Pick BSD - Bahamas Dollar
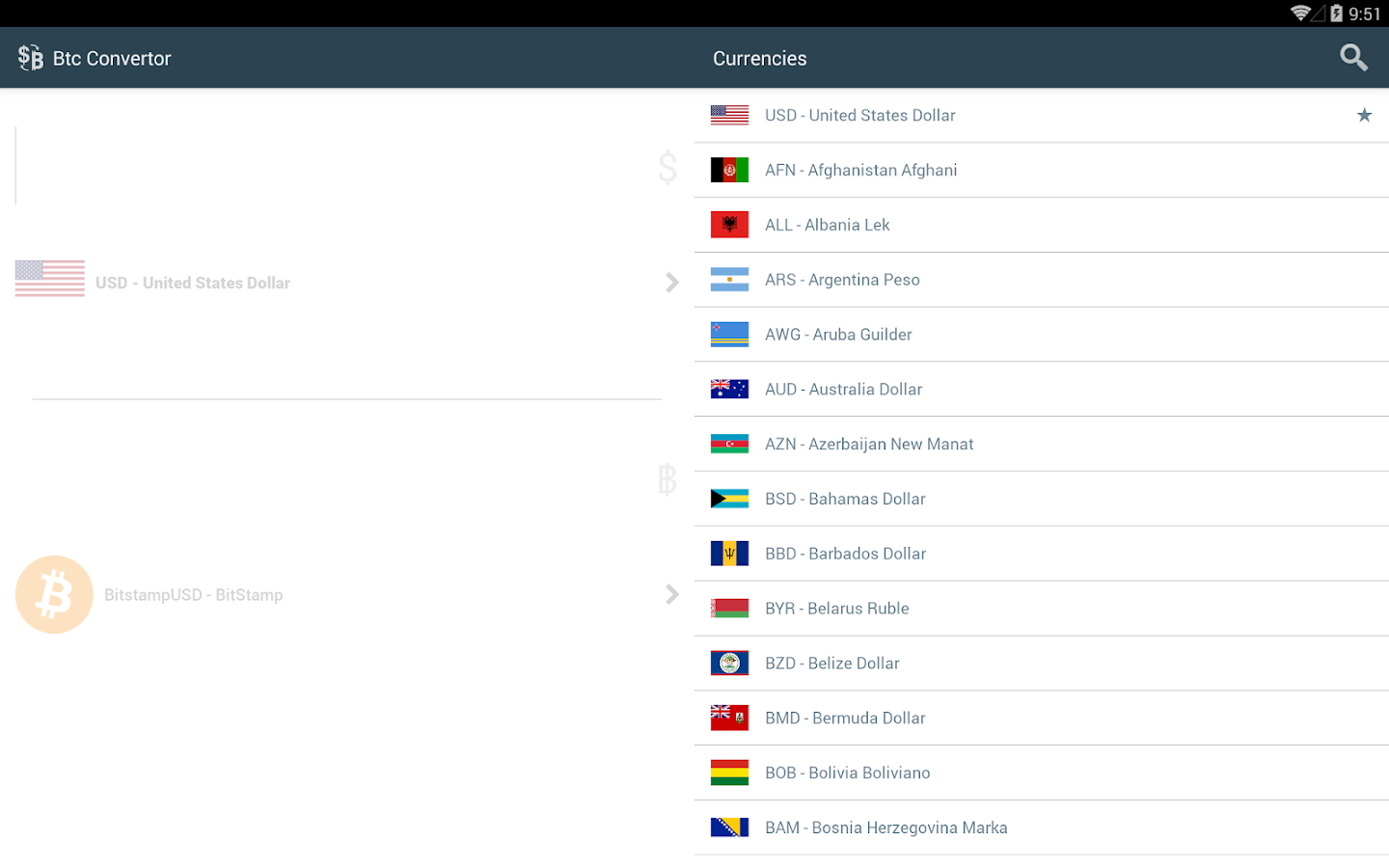The height and width of the screenshot is (868, 1389). coord(844,500)
